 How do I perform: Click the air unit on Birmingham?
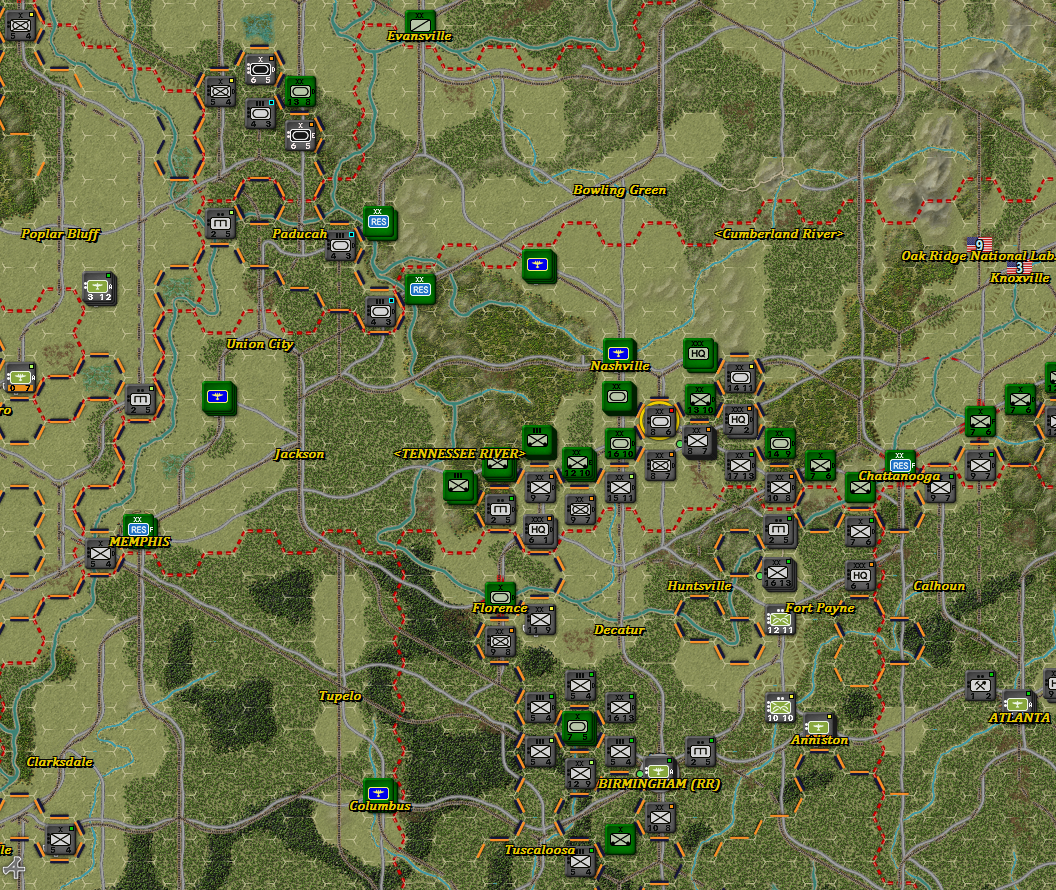[658, 771]
